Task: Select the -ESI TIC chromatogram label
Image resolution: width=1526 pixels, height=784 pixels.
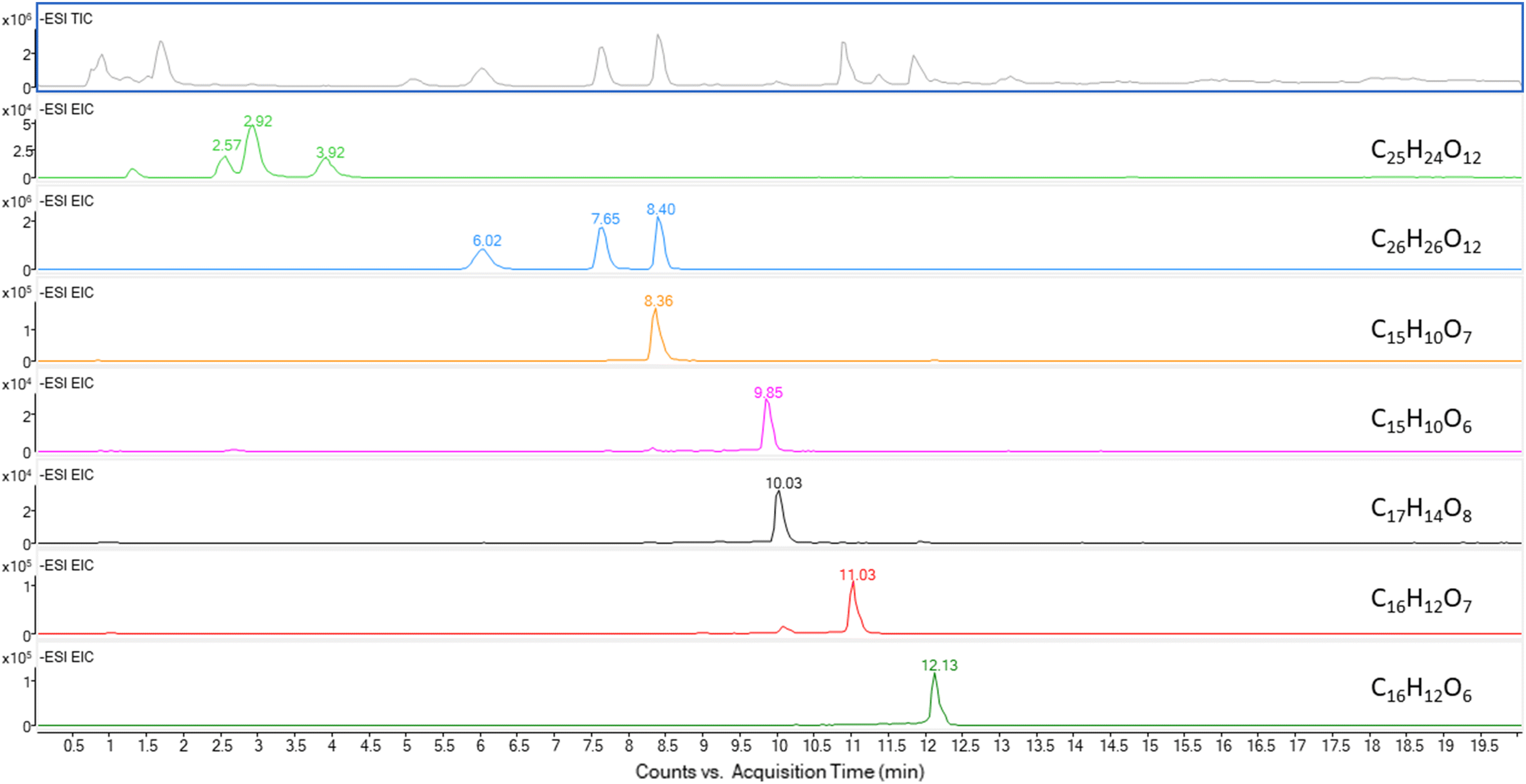Action: pos(66,19)
